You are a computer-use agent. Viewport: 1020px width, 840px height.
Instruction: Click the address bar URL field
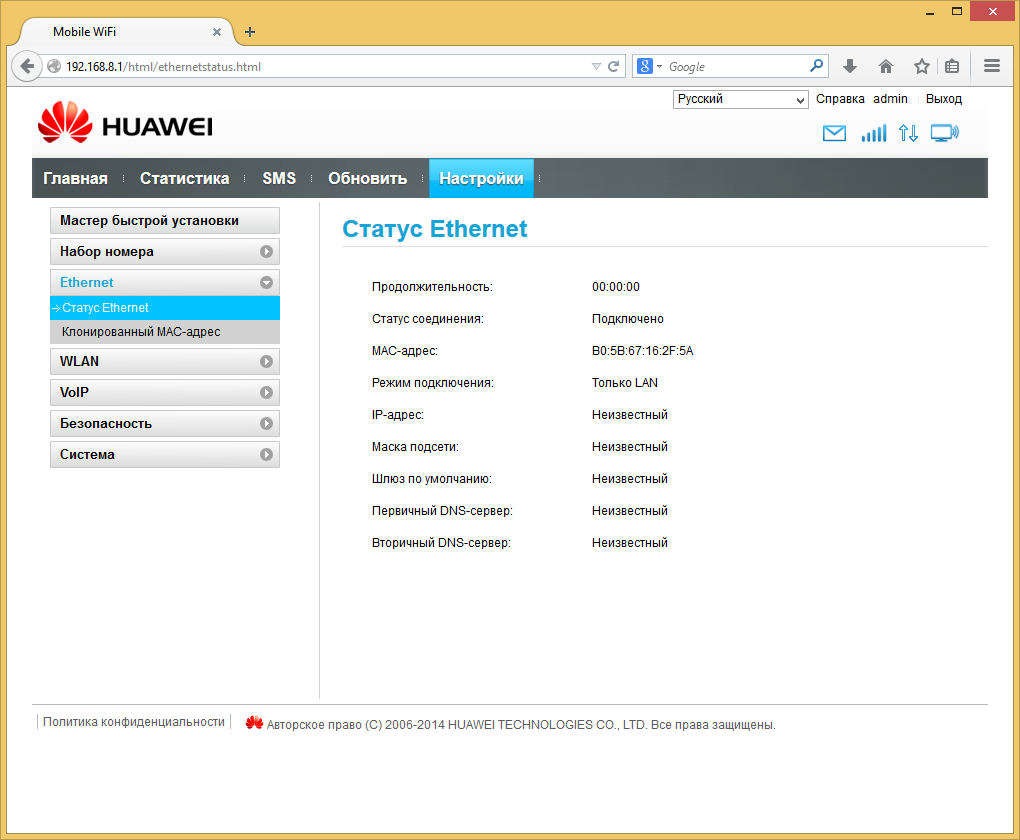[325, 66]
